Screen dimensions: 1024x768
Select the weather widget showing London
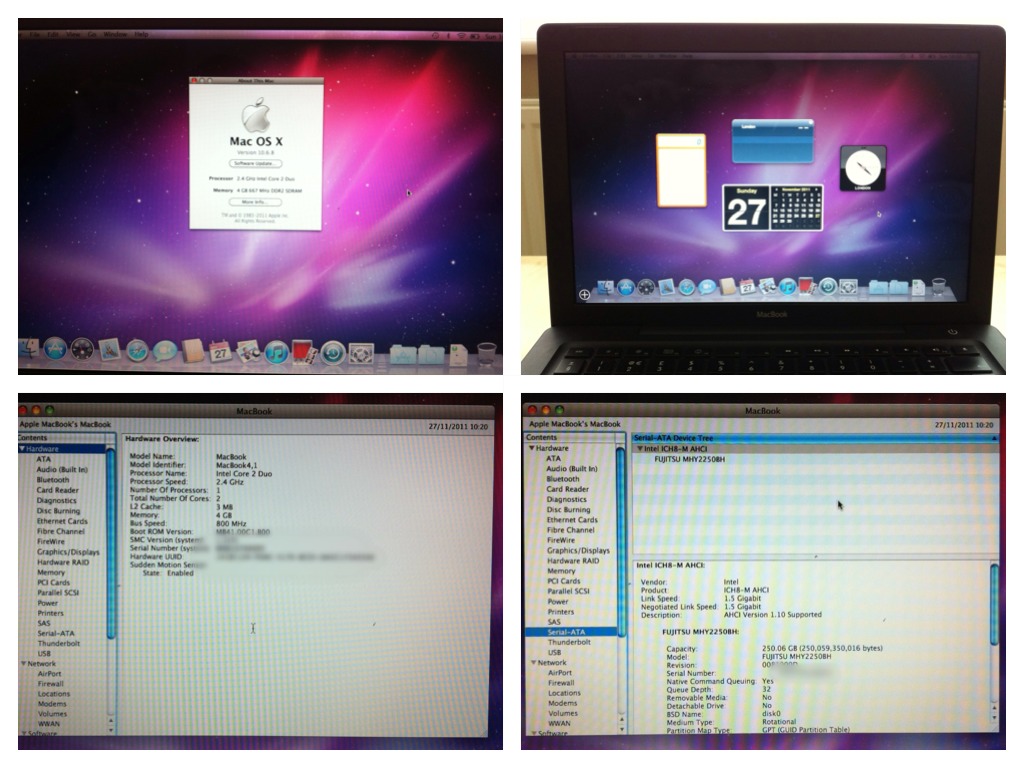(773, 140)
